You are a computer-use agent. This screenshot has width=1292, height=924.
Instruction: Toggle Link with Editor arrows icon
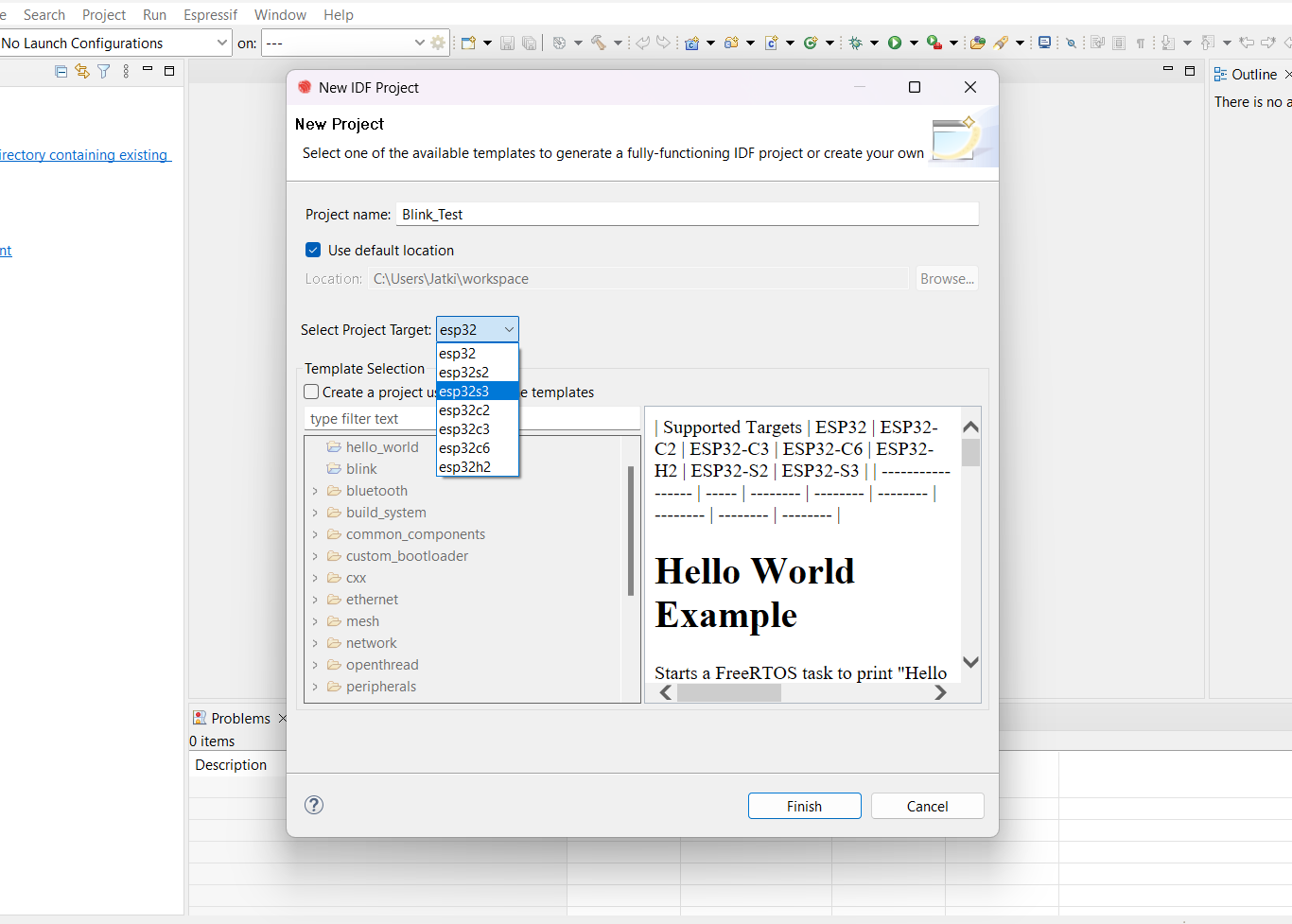coord(82,71)
